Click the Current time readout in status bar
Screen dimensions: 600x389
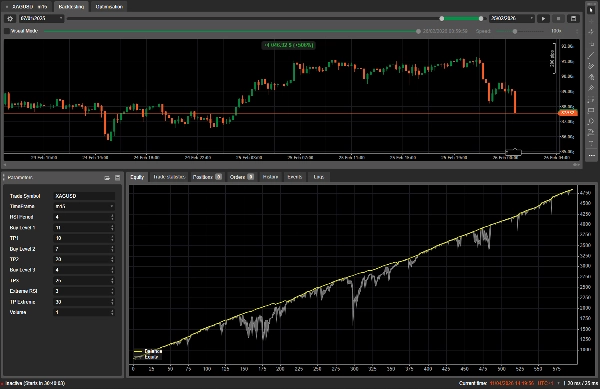coord(497,383)
